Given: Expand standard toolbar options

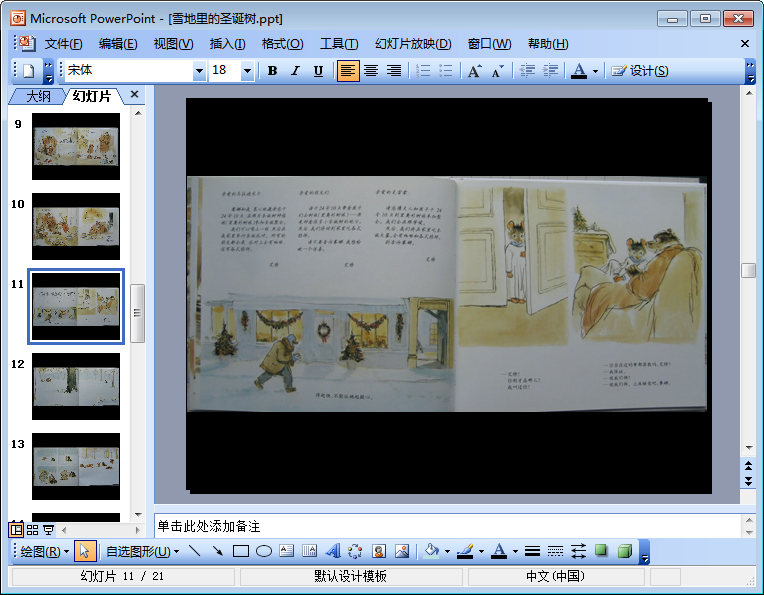Looking at the screenshot, I should pos(48,71).
